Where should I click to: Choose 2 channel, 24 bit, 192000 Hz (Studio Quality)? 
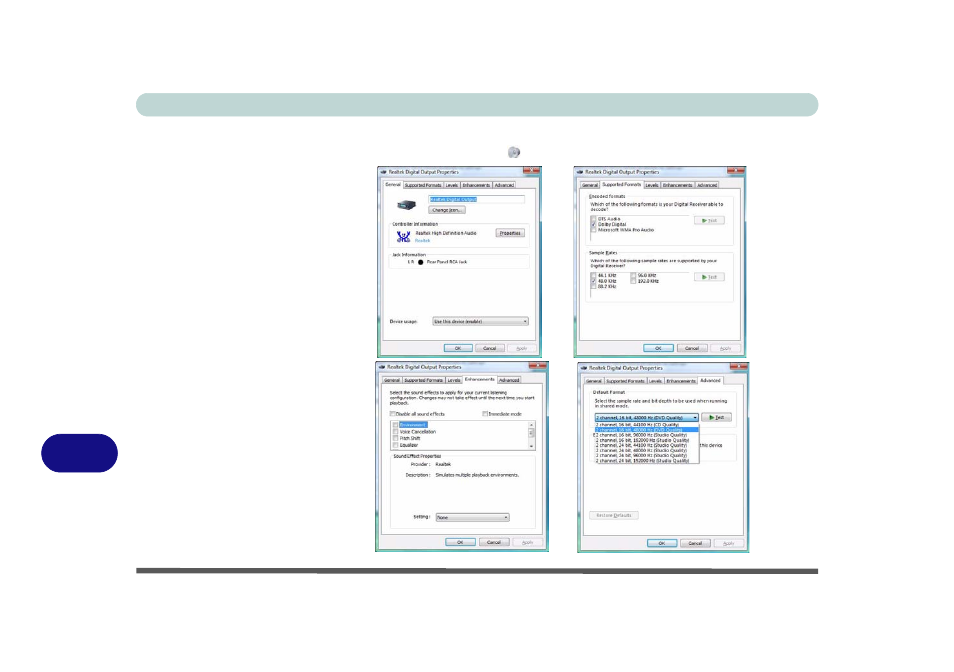646,461
